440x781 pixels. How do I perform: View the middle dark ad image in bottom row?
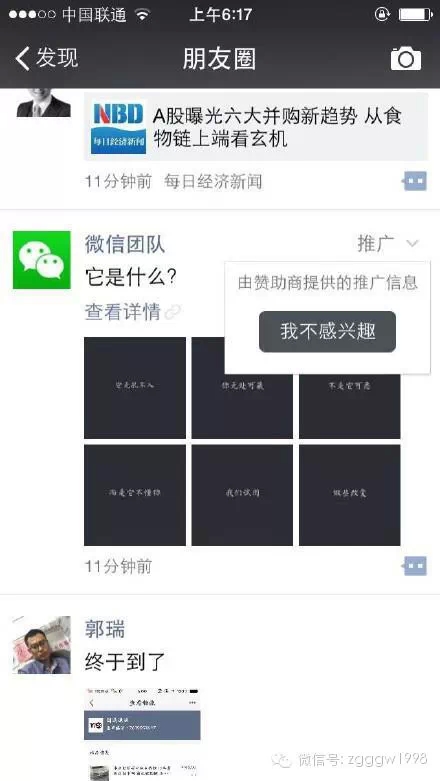242,495
